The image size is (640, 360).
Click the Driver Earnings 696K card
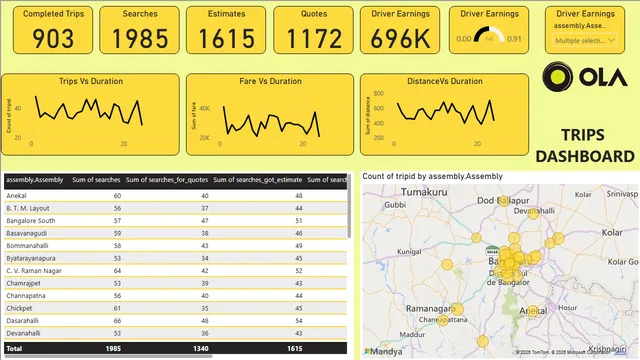400,30
